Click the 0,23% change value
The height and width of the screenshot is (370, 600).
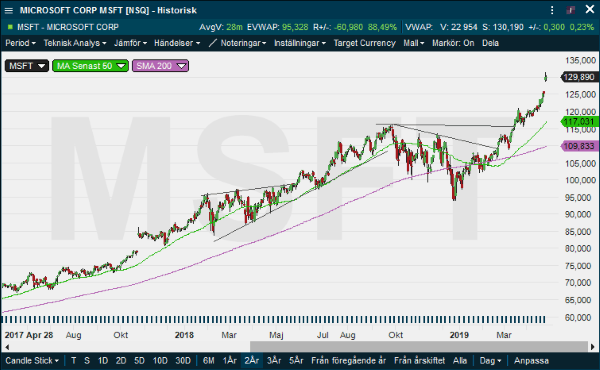click(x=581, y=27)
